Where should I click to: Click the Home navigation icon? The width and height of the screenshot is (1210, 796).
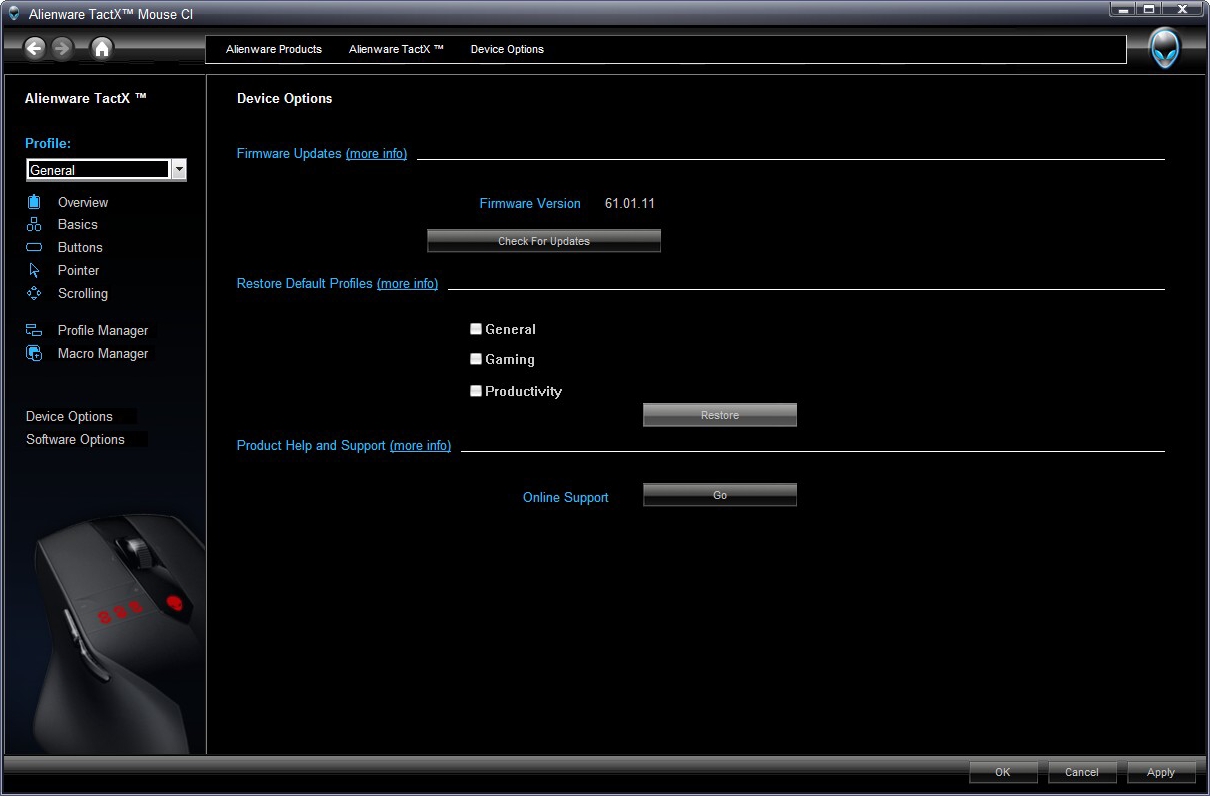point(101,47)
